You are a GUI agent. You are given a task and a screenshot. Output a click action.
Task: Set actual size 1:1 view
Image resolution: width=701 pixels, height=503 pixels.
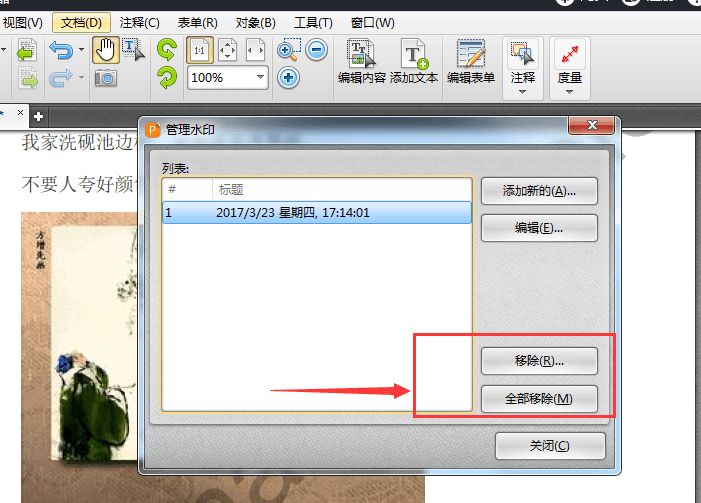pyautogui.click(x=199, y=50)
